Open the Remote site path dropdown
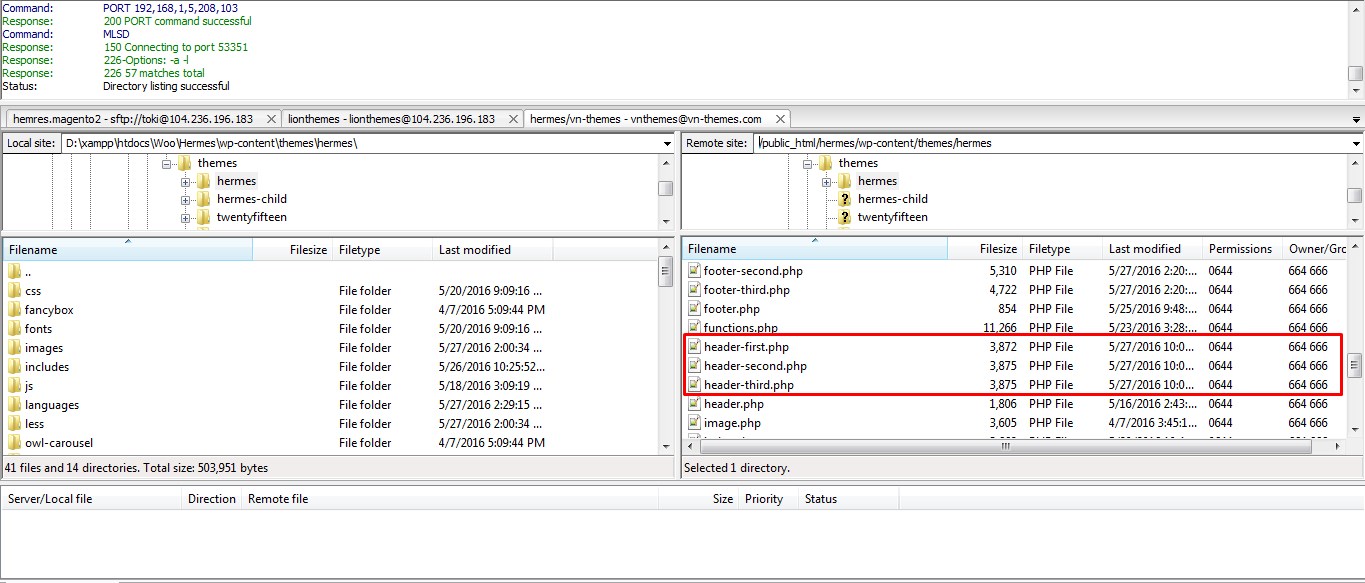 [x=1355, y=144]
